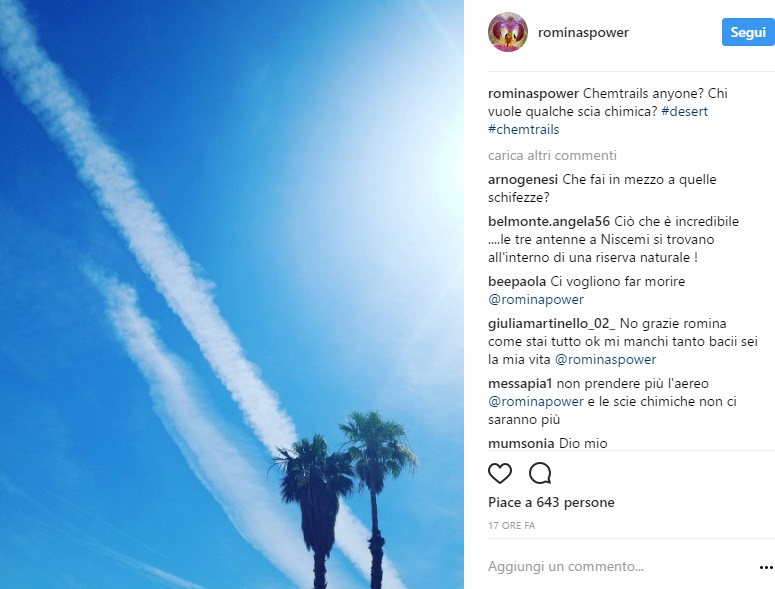Visit belmonte.angela56 commenter profile

(549, 221)
